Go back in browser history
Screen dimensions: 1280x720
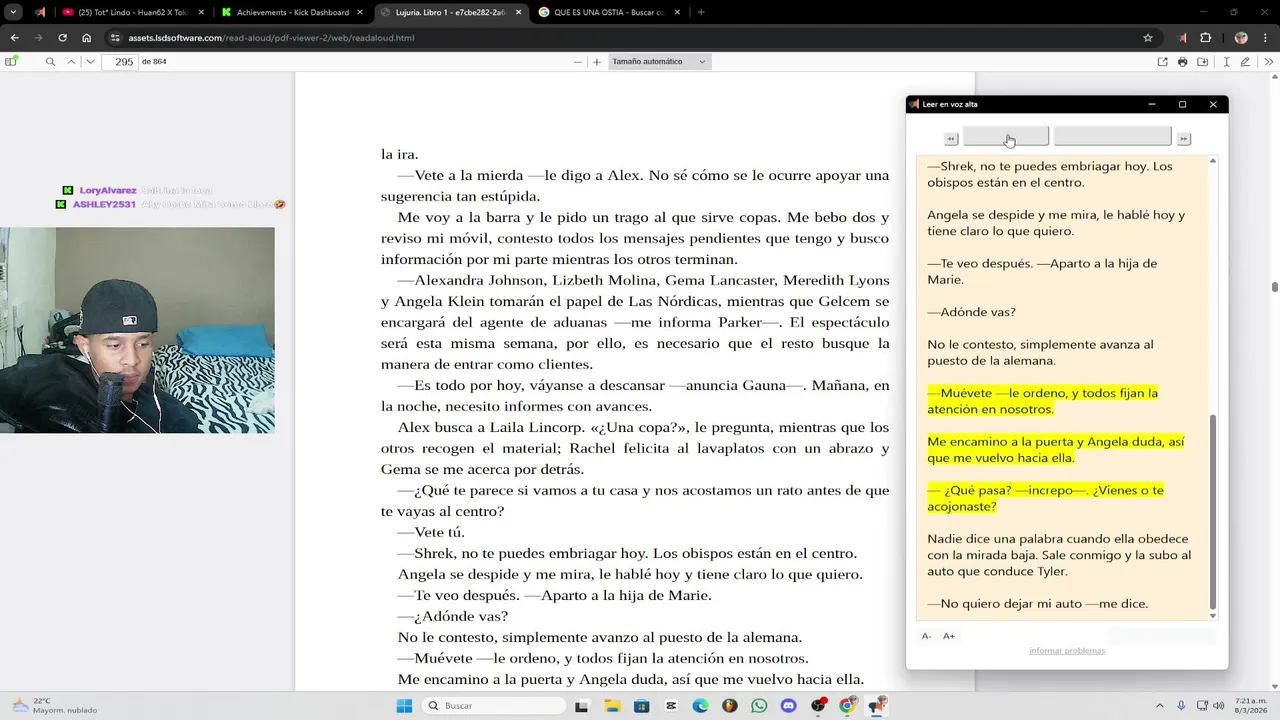(x=14, y=38)
